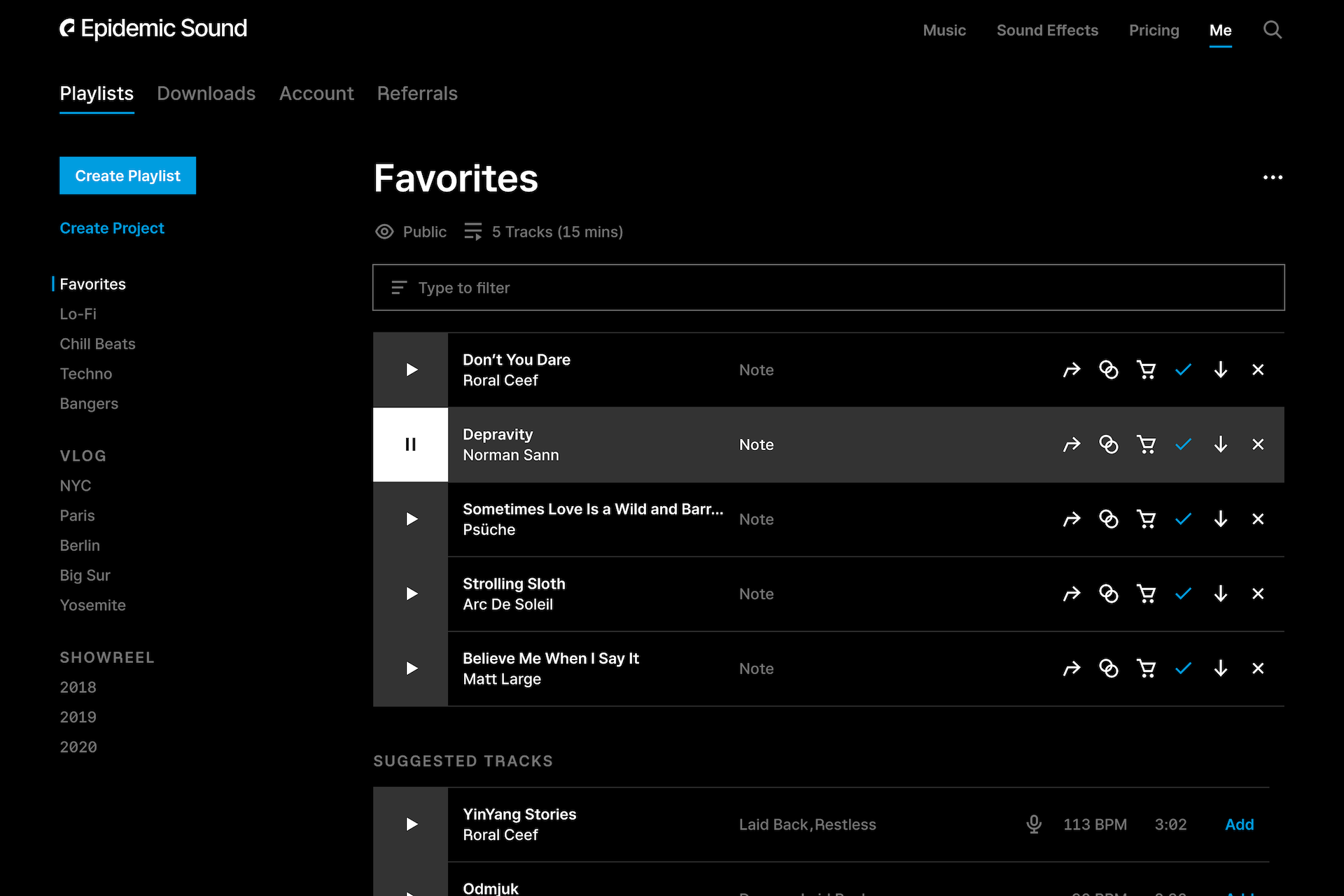
Task: Open the Downloads tab
Action: (x=206, y=94)
